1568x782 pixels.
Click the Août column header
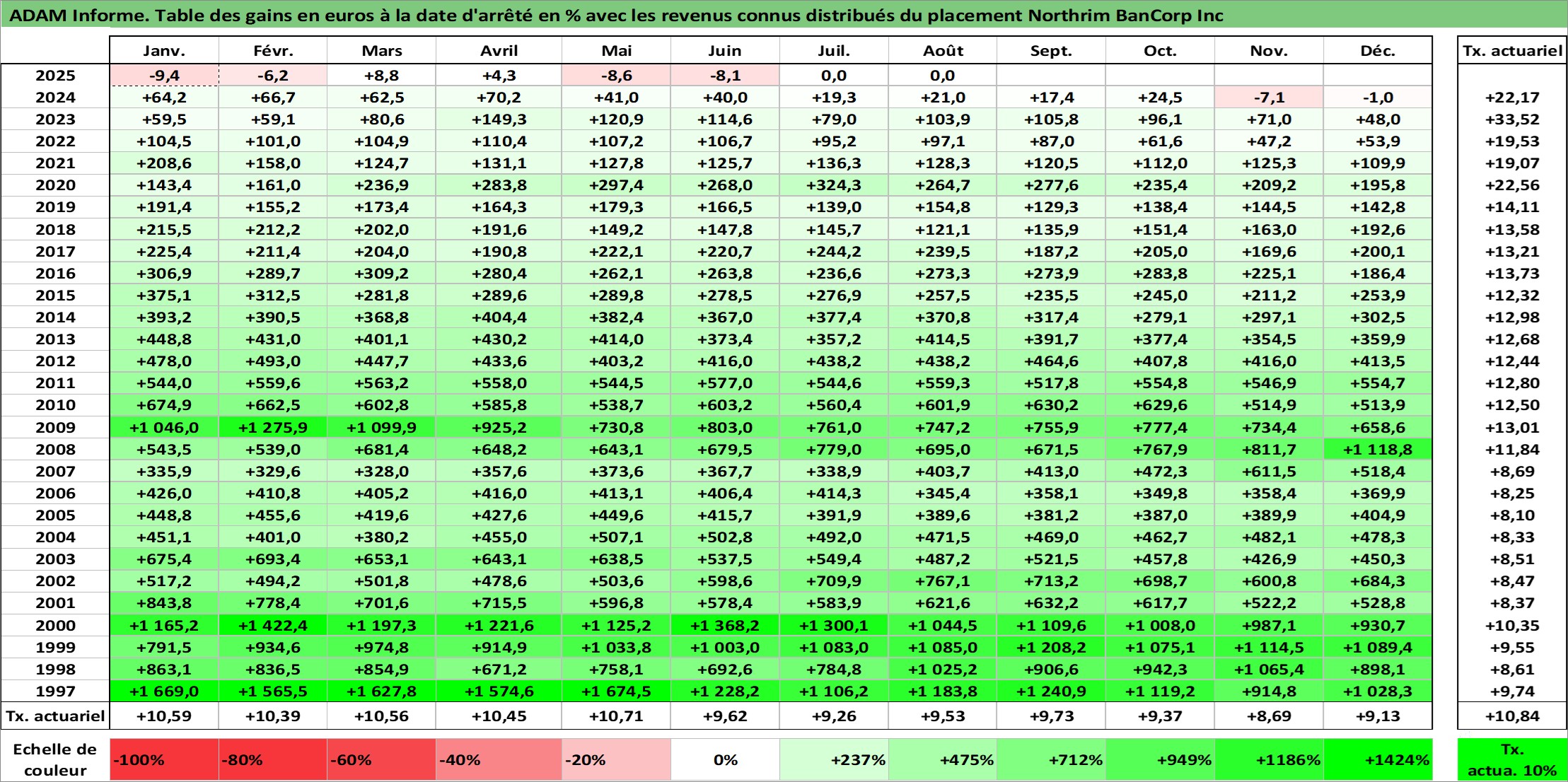pyautogui.click(x=943, y=50)
